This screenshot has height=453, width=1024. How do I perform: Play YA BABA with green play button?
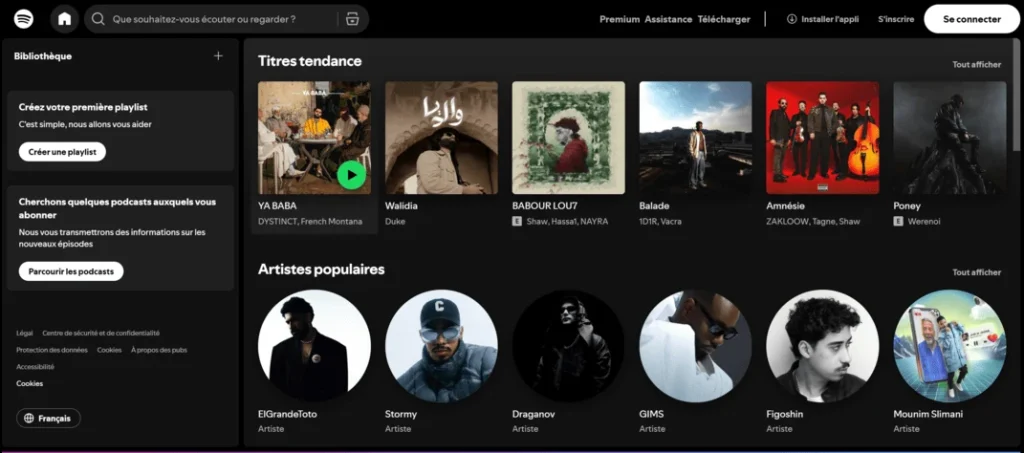(x=352, y=175)
